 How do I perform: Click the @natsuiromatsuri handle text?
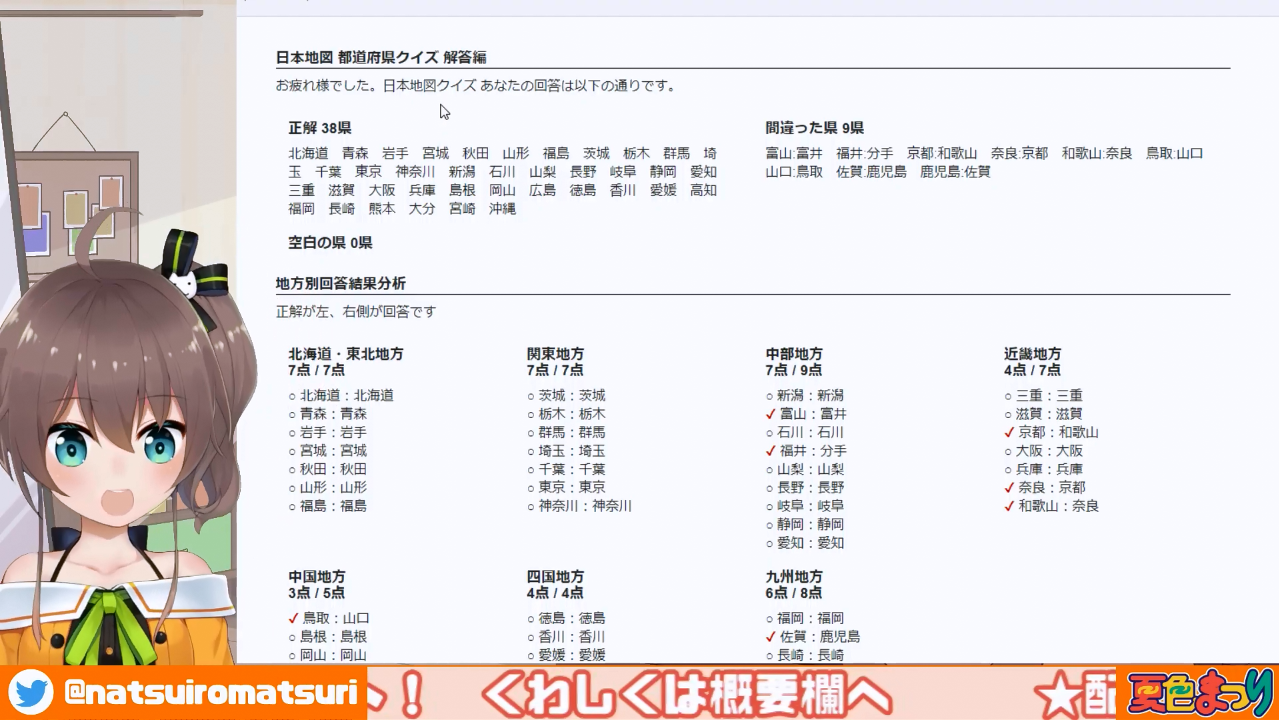click(x=211, y=692)
